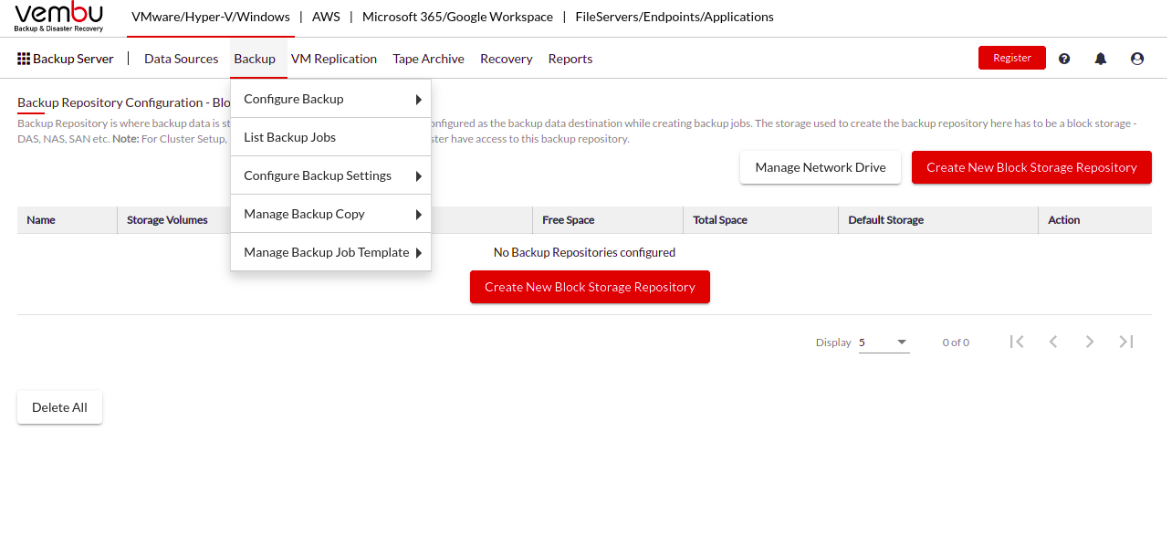Expand the Configure Backup submenu arrow
This screenshot has height=552, width=1167.
[419, 100]
